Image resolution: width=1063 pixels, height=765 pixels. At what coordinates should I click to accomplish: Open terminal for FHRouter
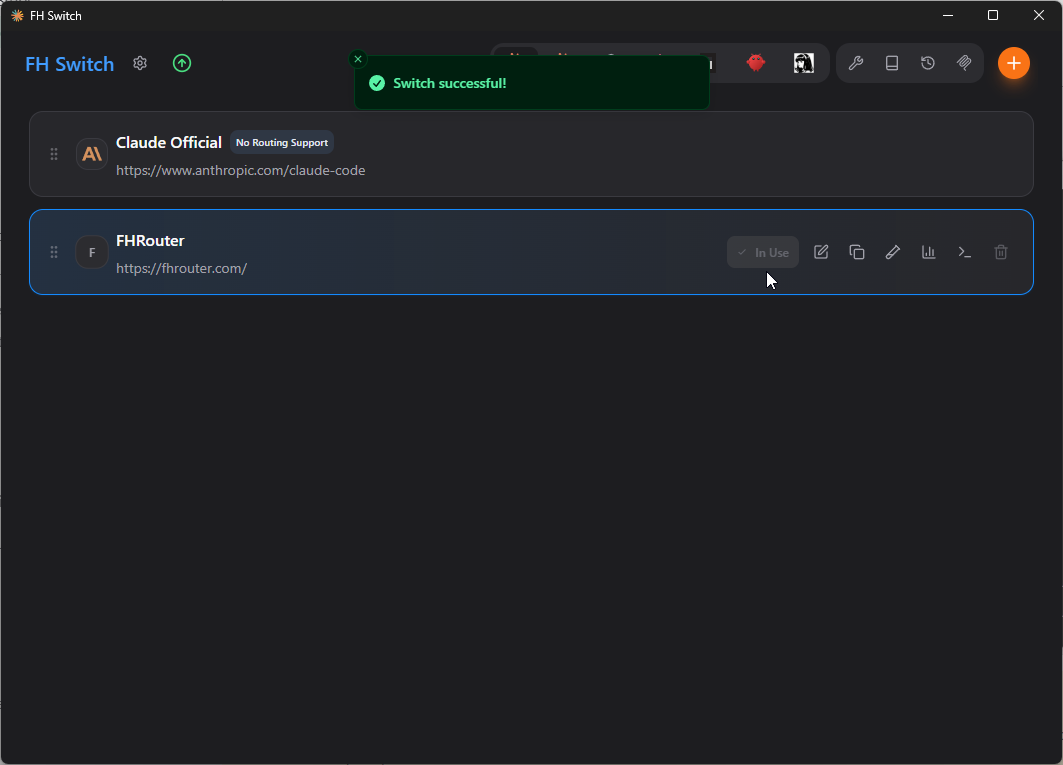pos(964,252)
